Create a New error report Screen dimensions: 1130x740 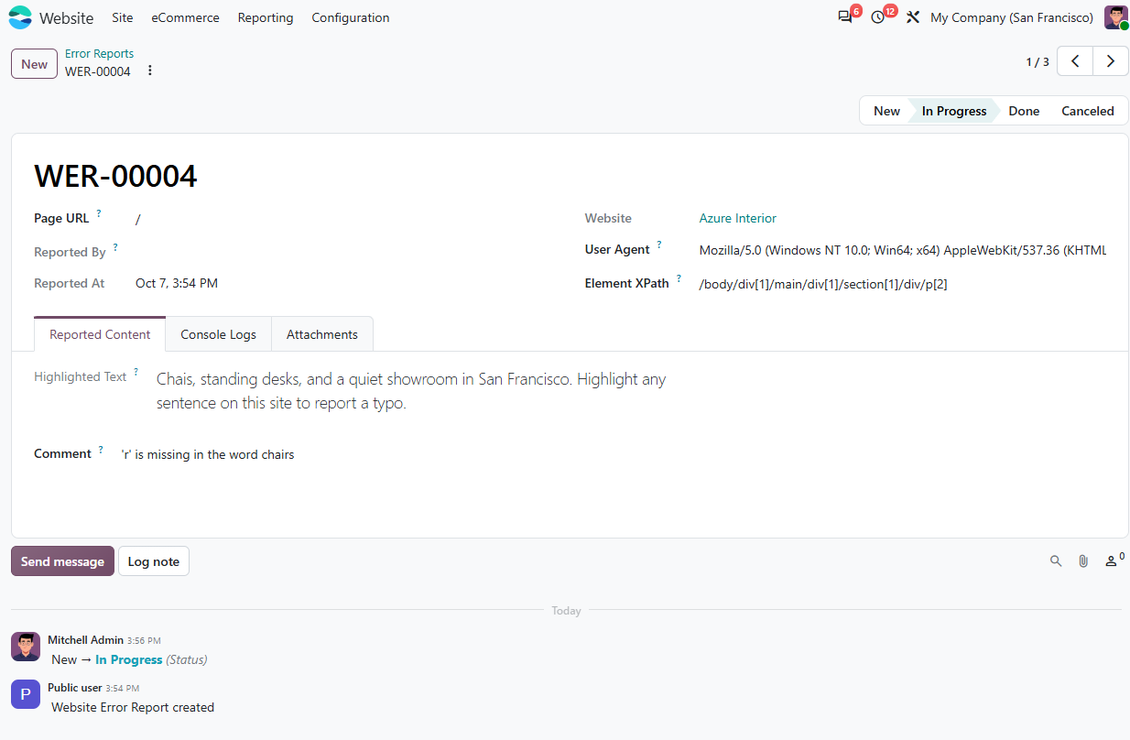coord(34,64)
